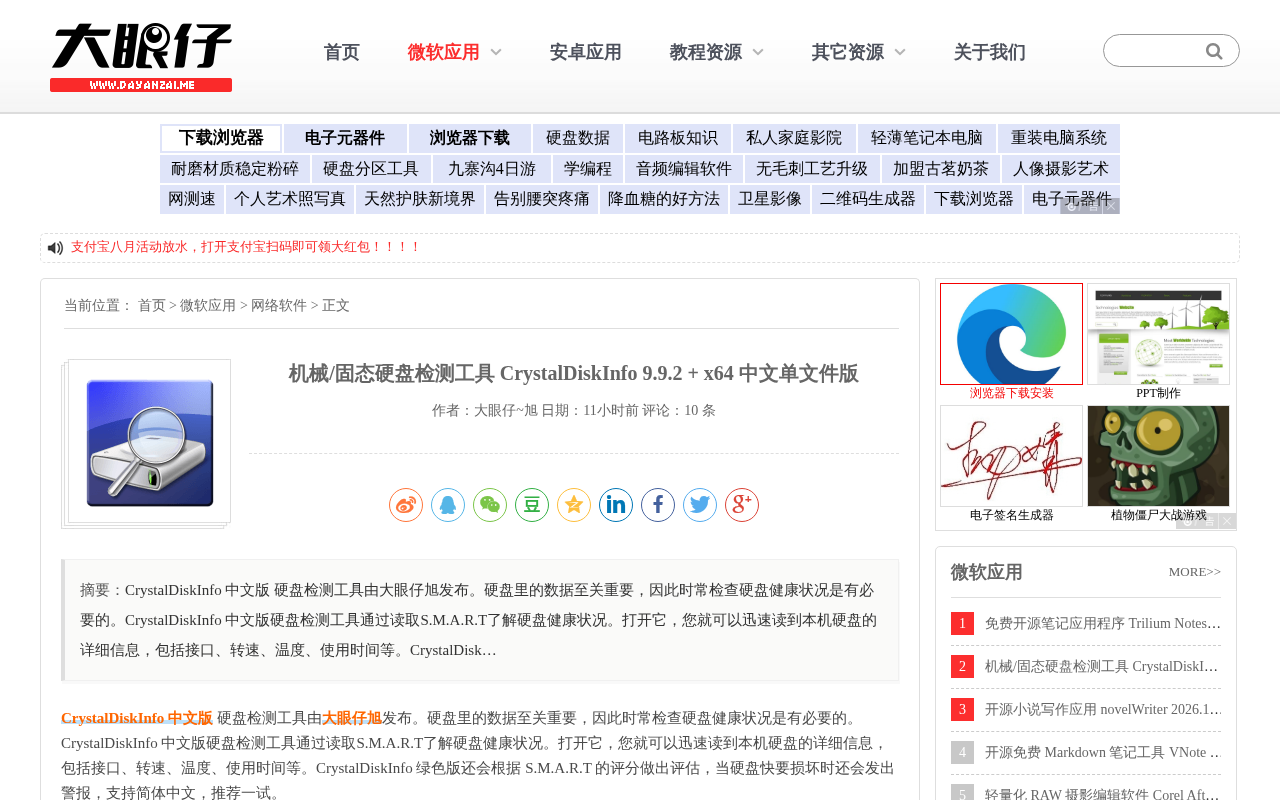The width and height of the screenshot is (1280, 800).
Task: Click the 硬盘数据 tag
Action: [x=578, y=138]
